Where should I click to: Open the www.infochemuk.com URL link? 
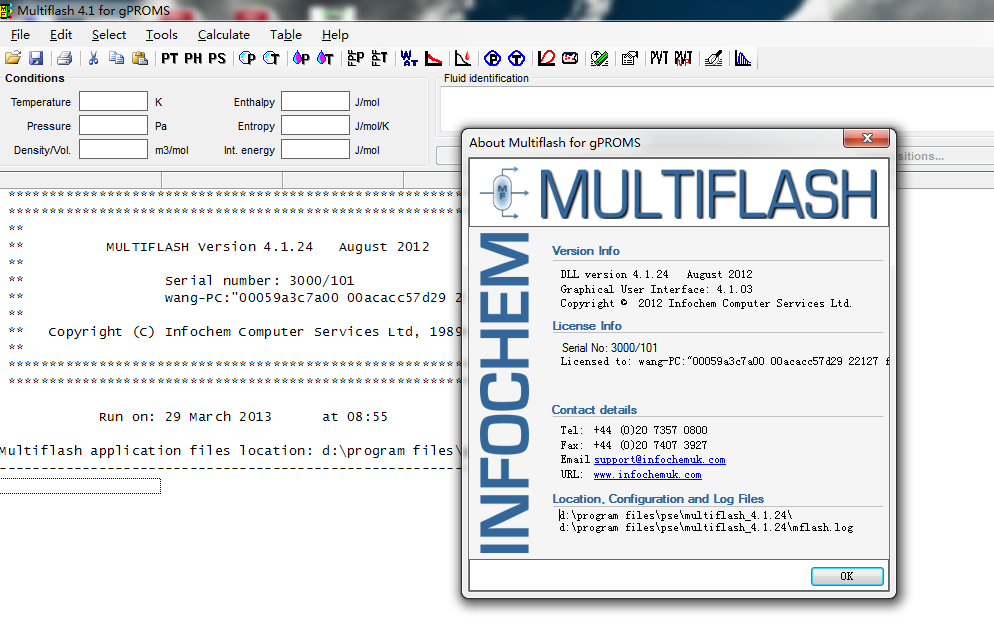pos(647,474)
